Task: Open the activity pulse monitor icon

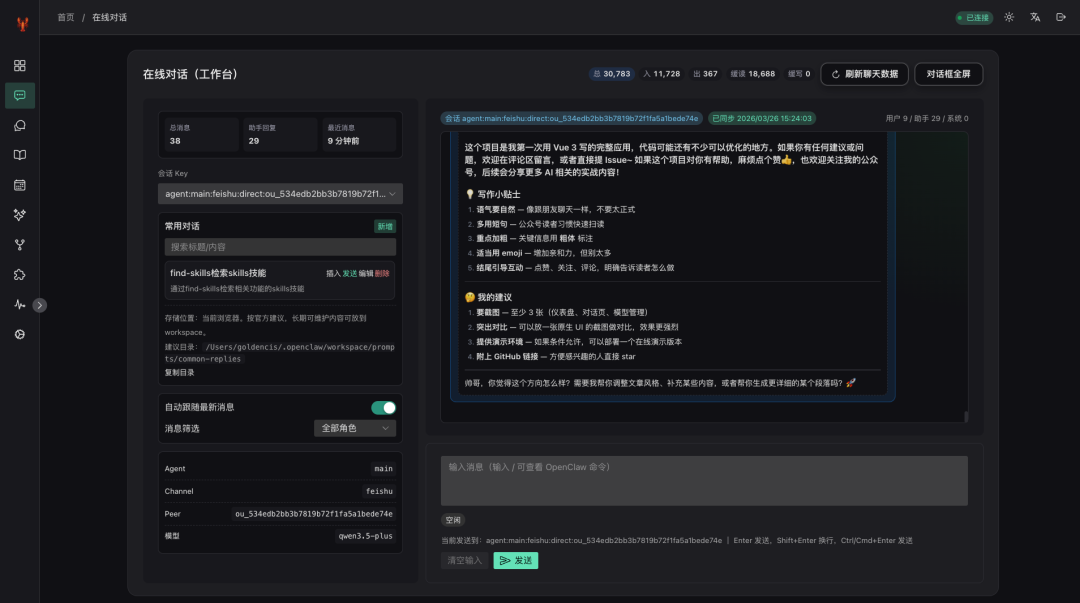Action: point(20,304)
